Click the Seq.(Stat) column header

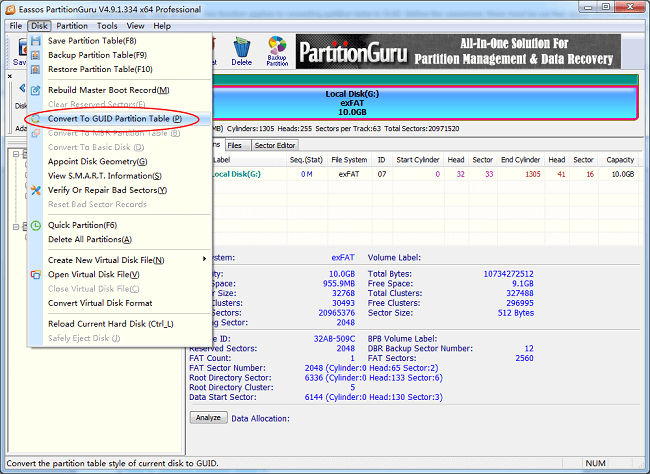tap(306, 160)
